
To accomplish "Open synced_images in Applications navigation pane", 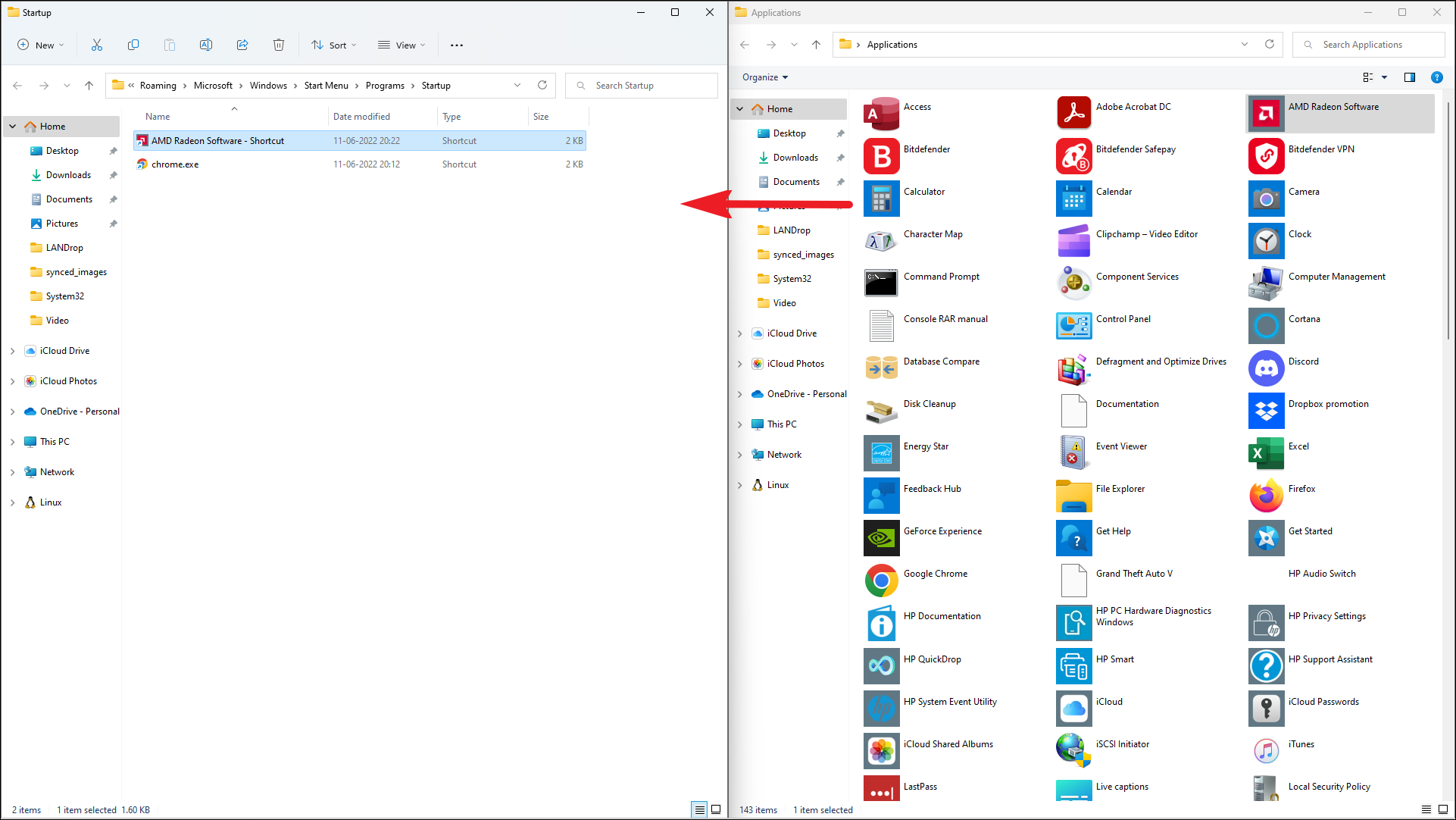I will [803, 255].
